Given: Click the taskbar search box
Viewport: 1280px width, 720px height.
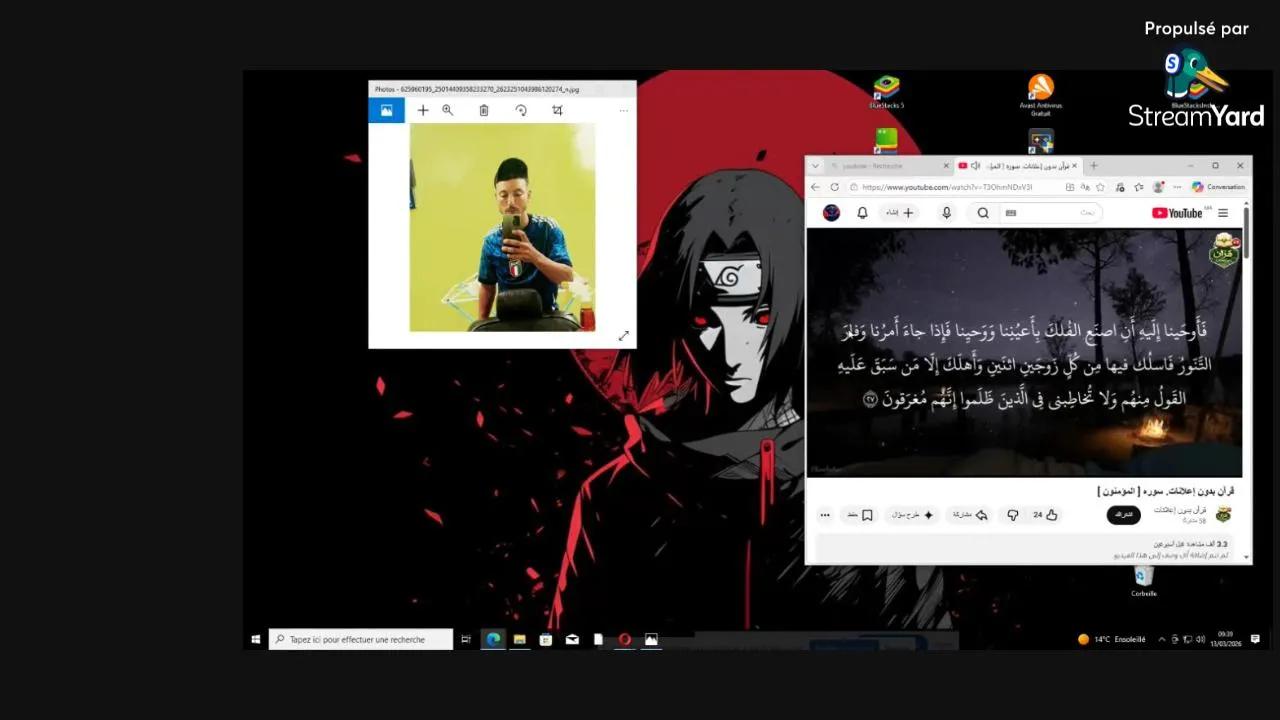Looking at the screenshot, I should [361, 639].
